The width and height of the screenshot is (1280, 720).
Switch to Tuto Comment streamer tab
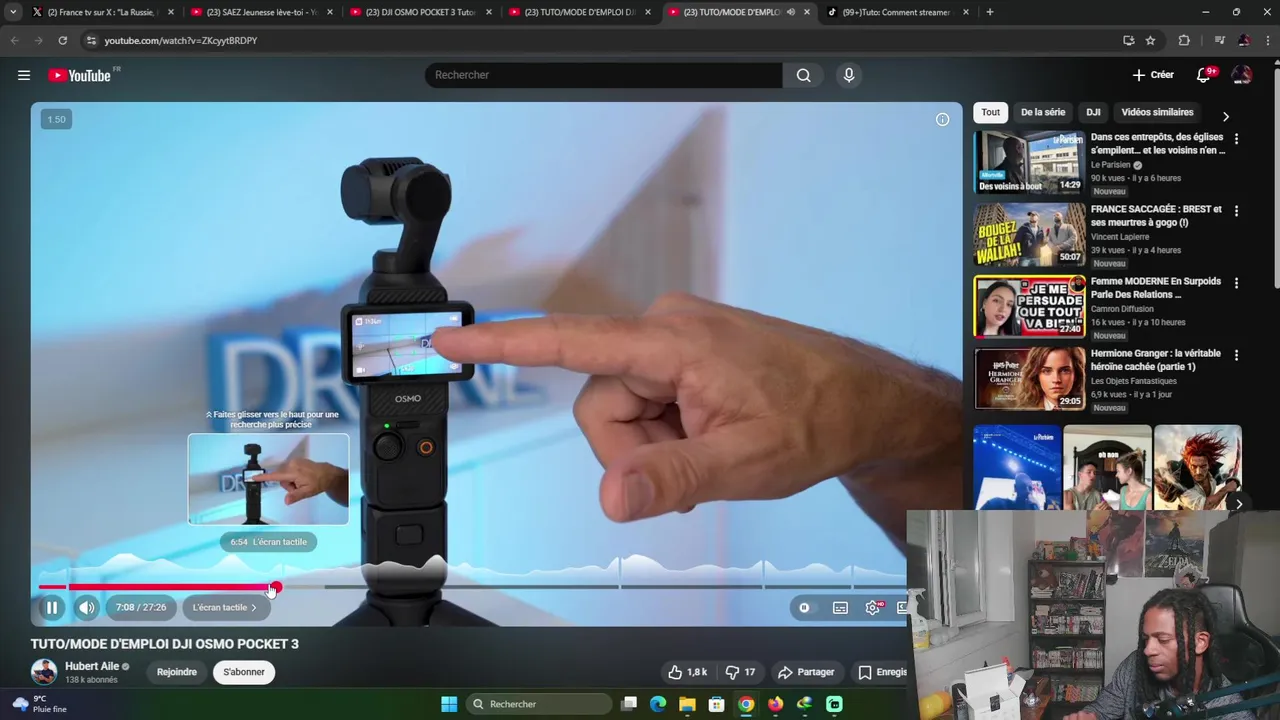(897, 12)
